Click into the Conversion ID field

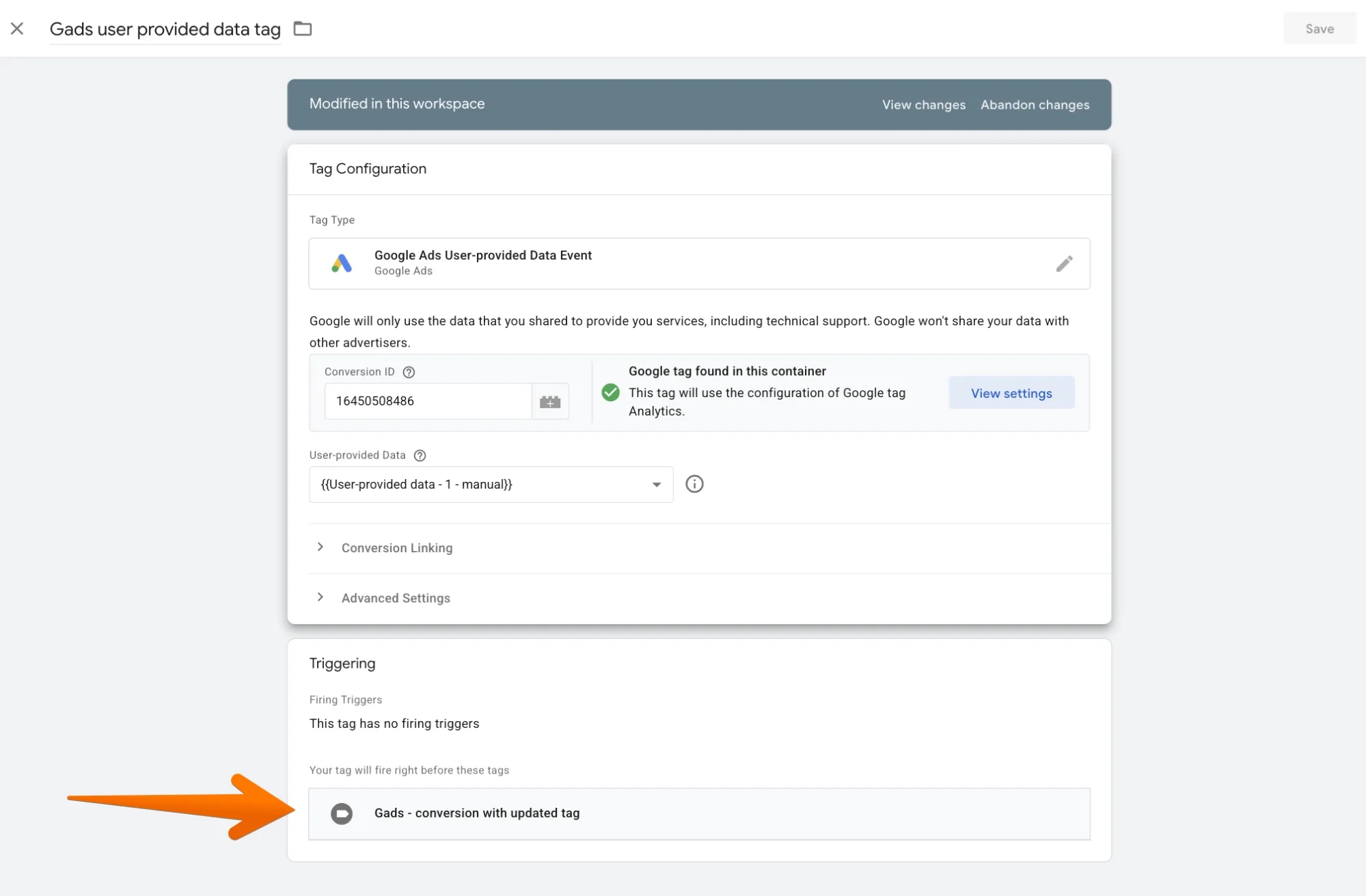coord(428,401)
